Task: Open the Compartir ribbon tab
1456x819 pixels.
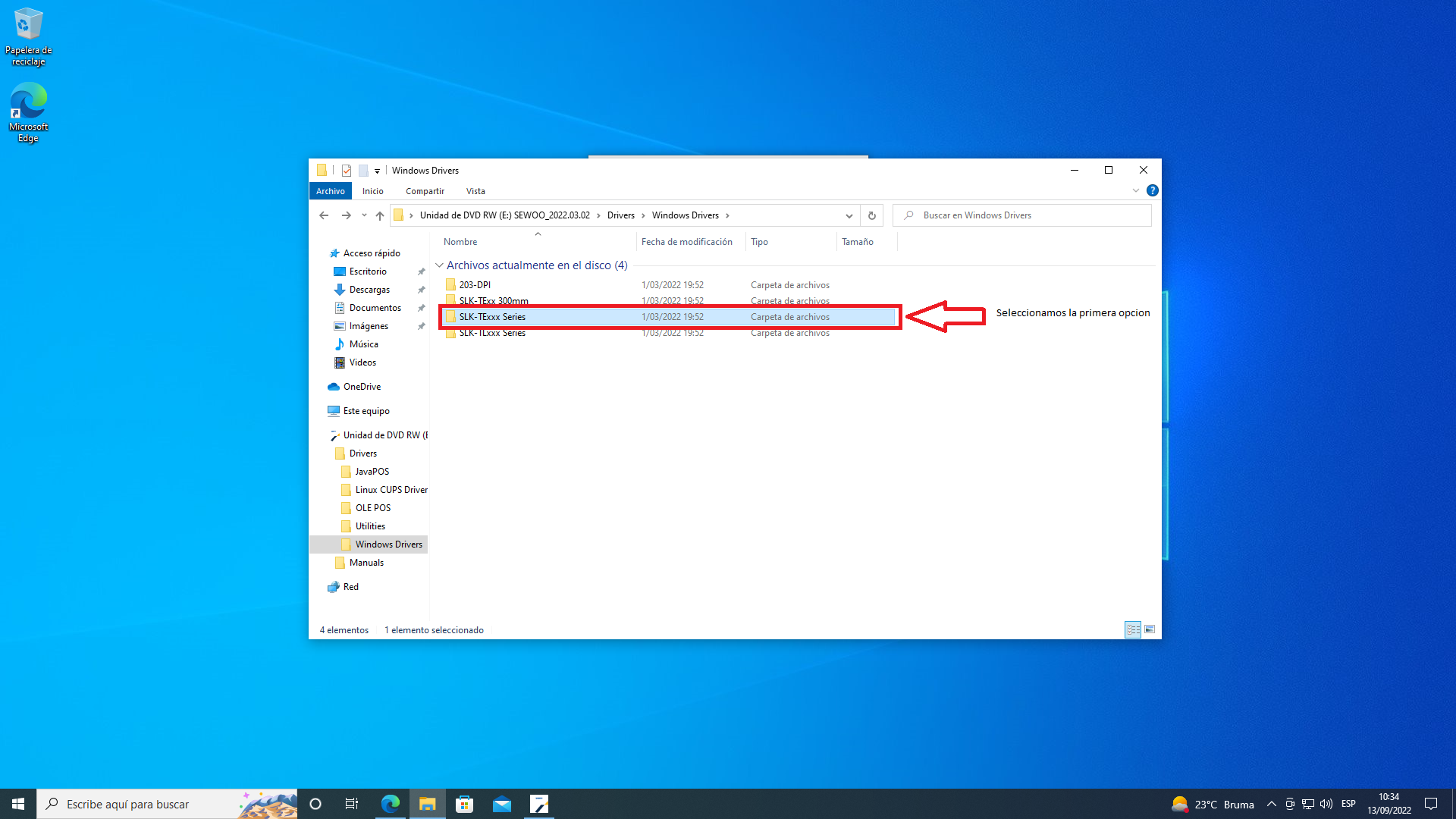Action: [x=425, y=191]
